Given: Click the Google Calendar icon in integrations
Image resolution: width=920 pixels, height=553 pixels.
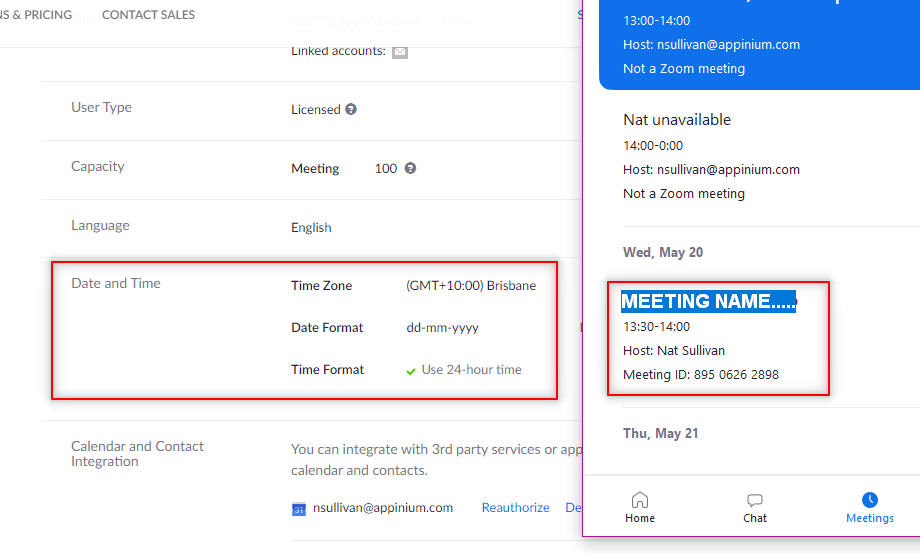Looking at the screenshot, I should tap(299, 509).
